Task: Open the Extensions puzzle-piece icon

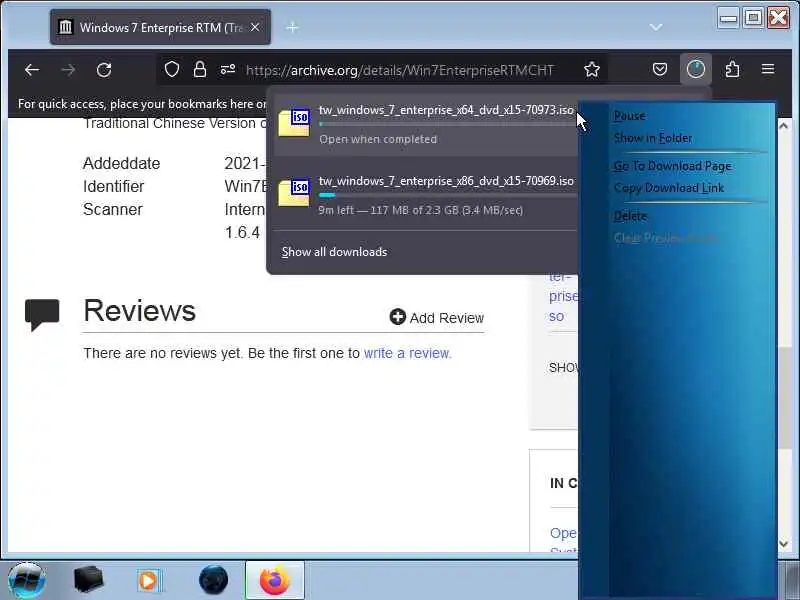Action: coord(732,69)
